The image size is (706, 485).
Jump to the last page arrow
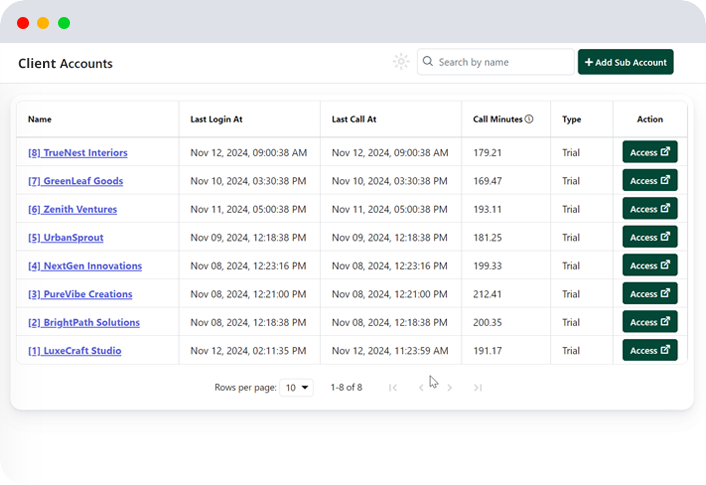[x=478, y=387]
